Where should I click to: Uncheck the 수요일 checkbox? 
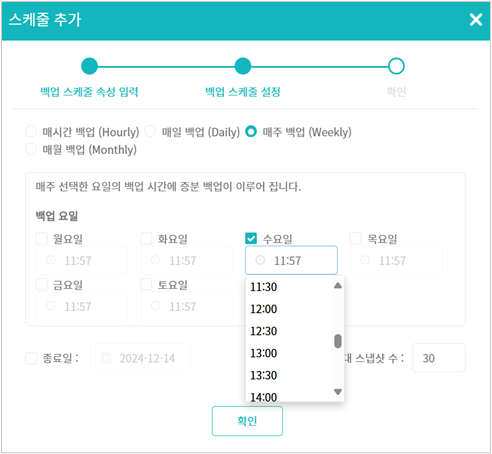click(251, 238)
